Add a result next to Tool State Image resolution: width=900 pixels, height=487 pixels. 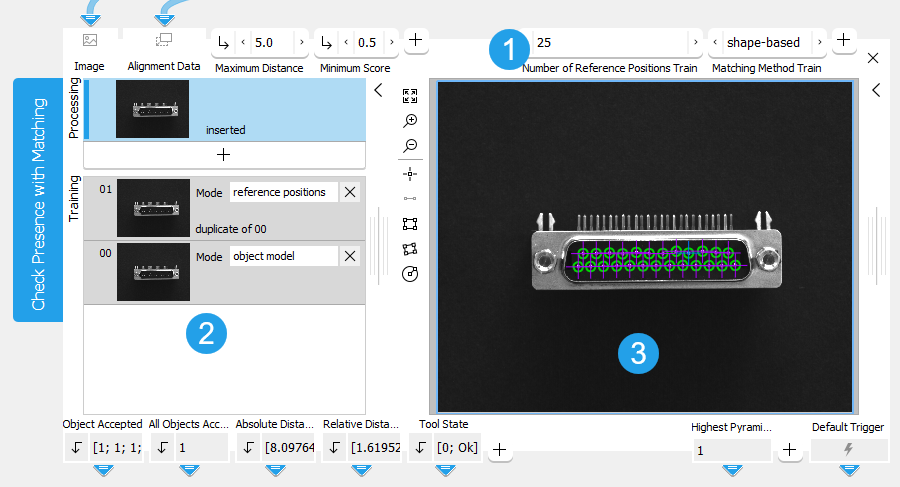[498, 451]
